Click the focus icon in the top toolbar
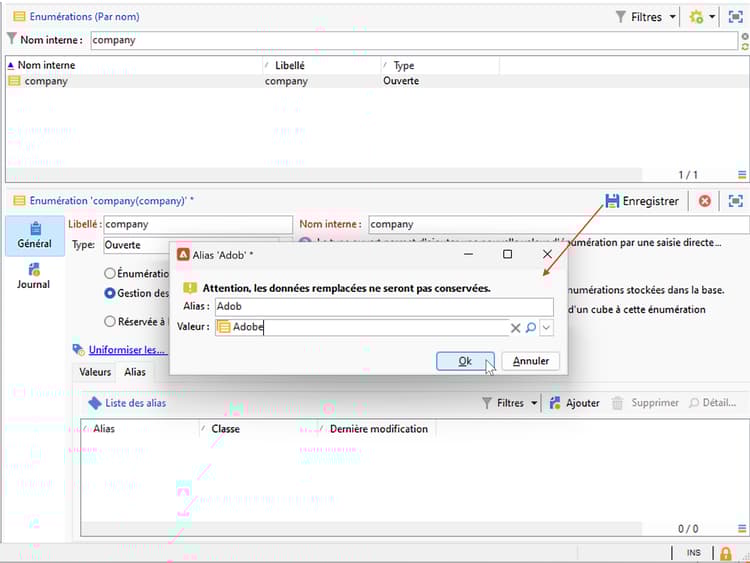Viewport: 750px width, 563px height. (x=736, y=17)
